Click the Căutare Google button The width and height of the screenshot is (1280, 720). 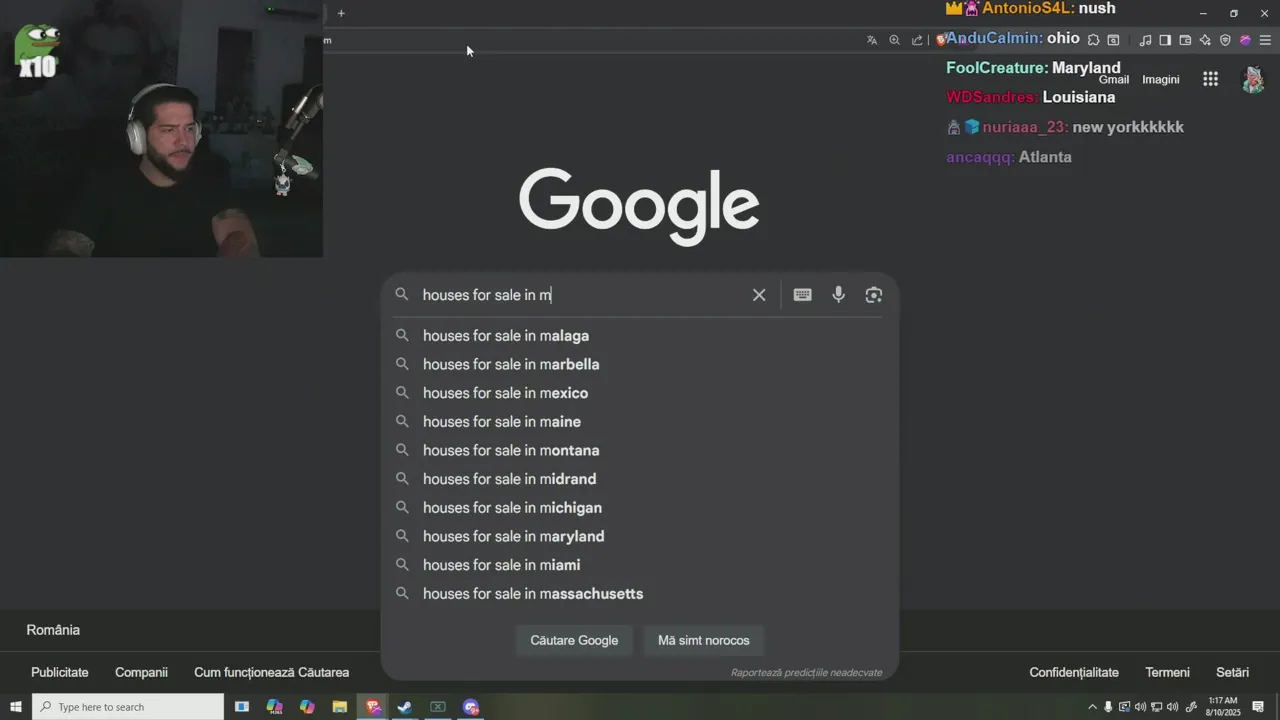[574, 640]
